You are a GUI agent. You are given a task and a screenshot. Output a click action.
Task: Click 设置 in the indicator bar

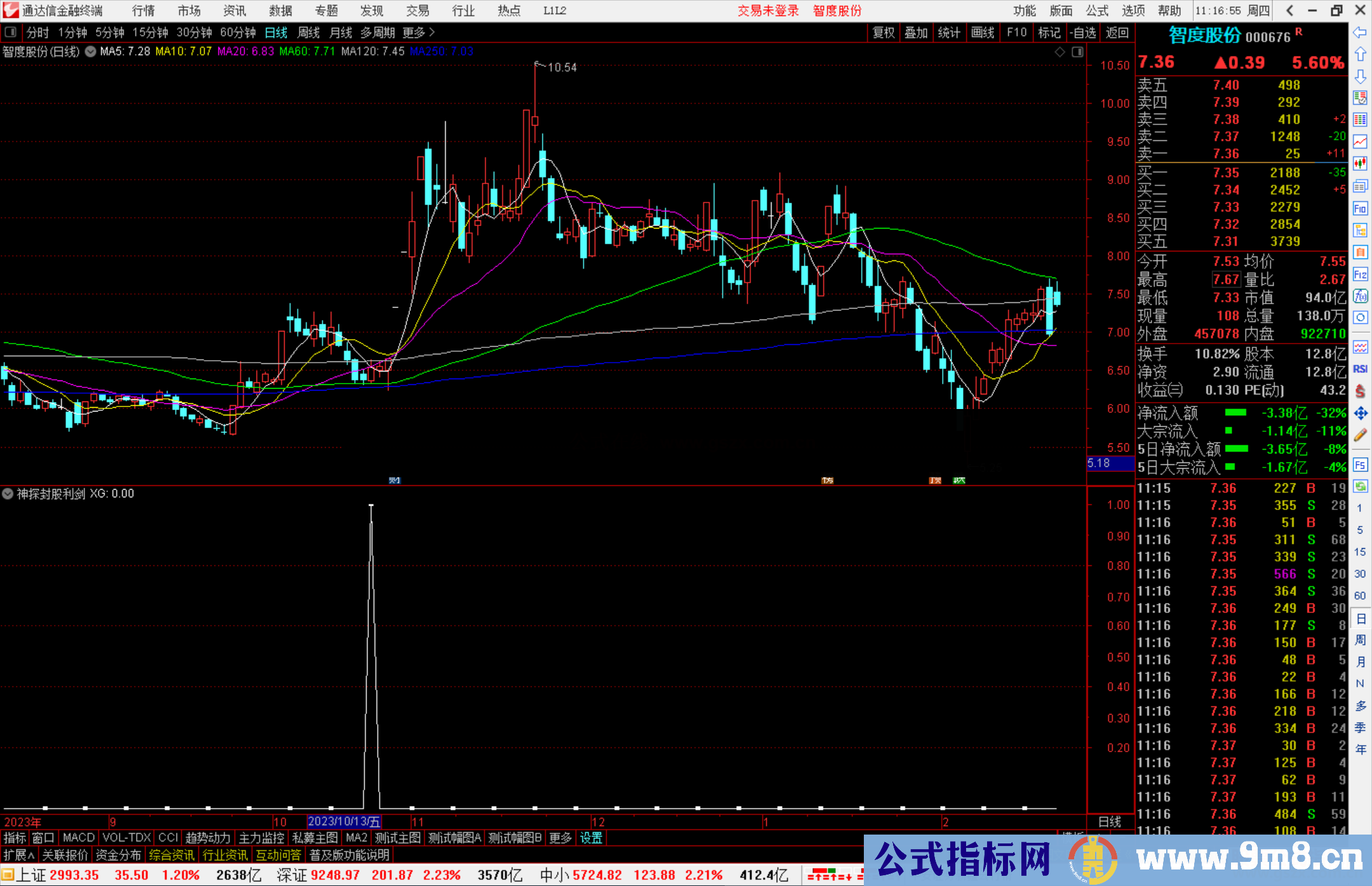pos(591,838)
